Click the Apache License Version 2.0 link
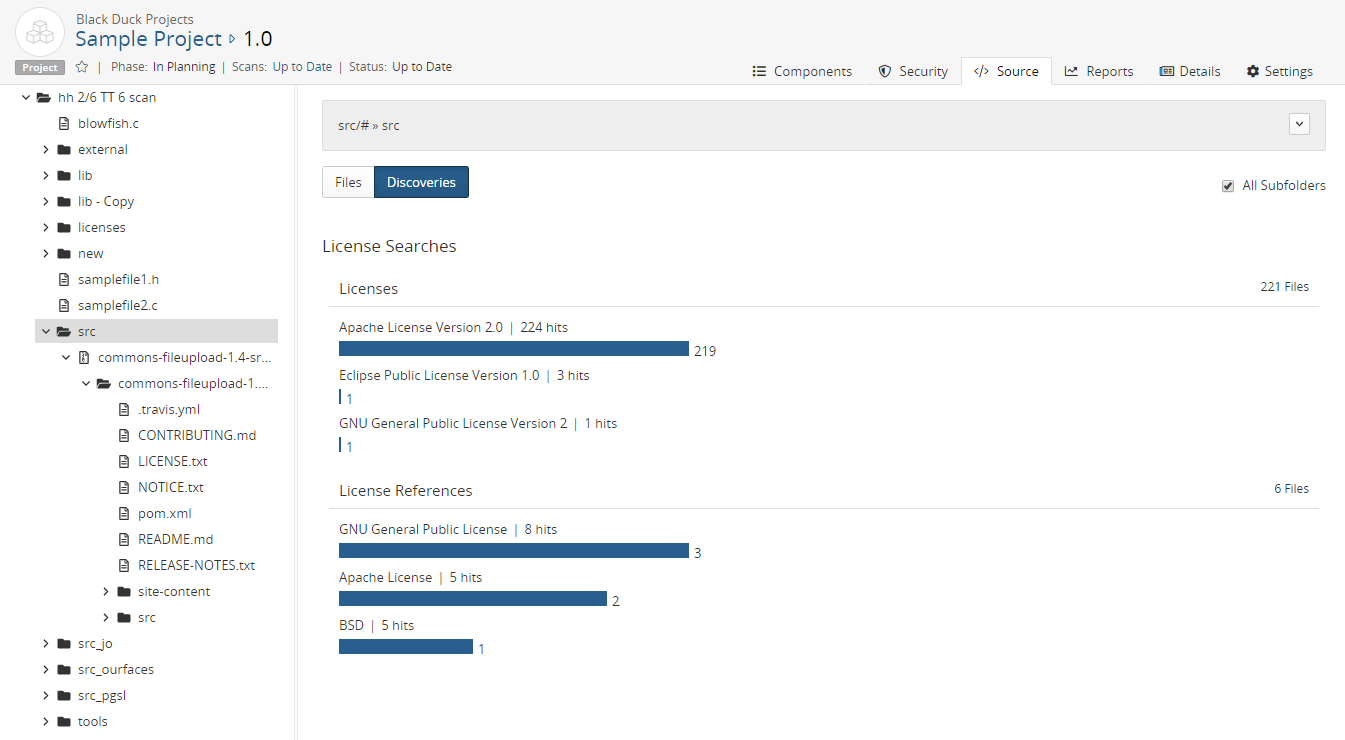 (x=420, y=328)
